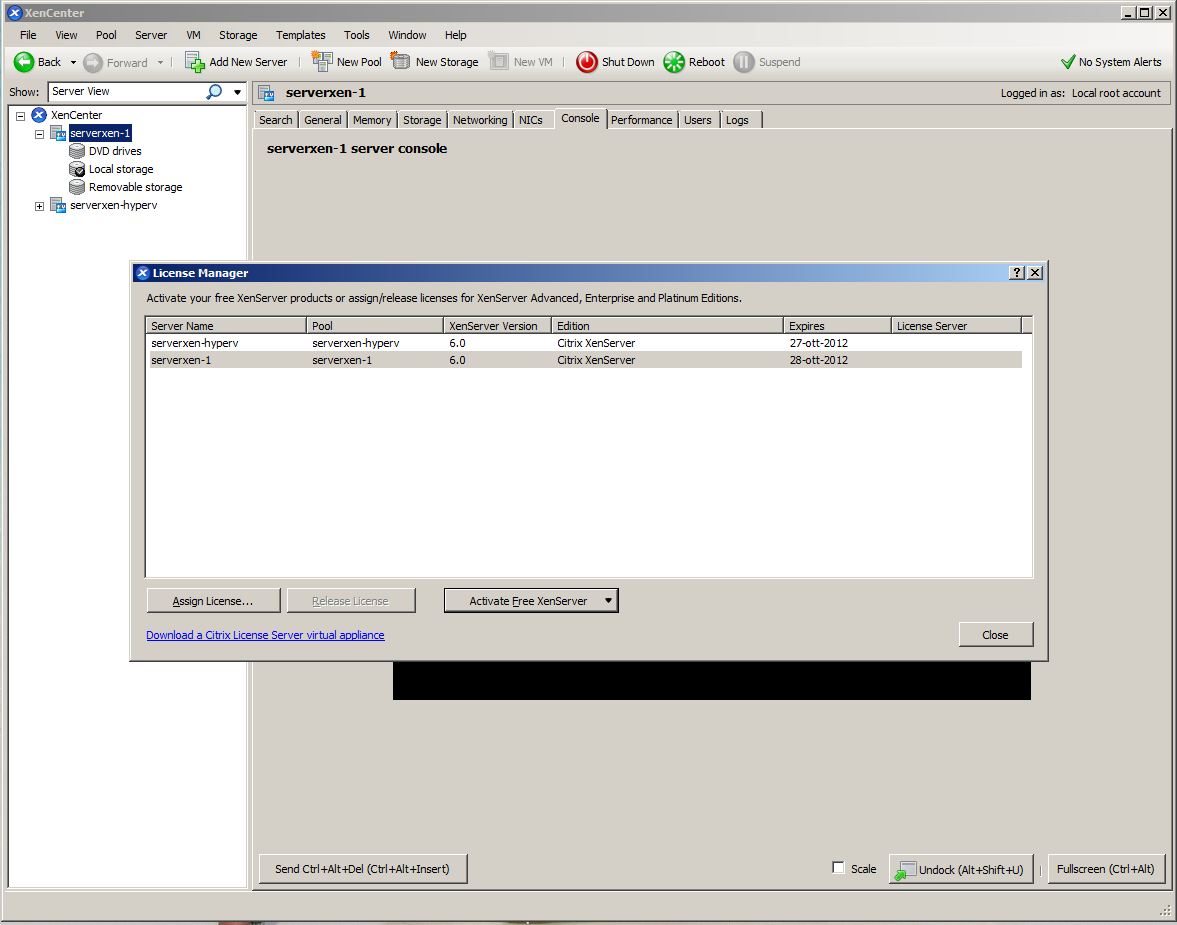1177x925 pixels.
Task: Click the Fullscreen (Ctrl+Alt) button
Action: (x=1106, y=869)
